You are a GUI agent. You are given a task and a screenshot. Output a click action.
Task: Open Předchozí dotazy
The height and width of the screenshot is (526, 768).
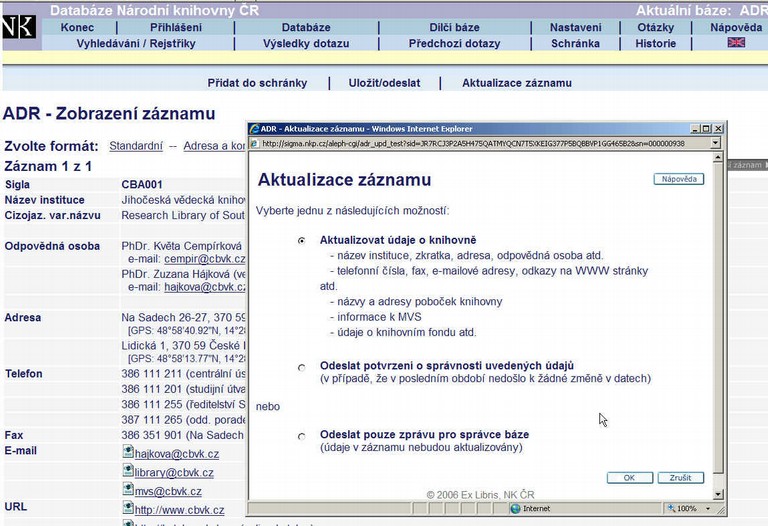pyautogui.click(x=455, y=44)
